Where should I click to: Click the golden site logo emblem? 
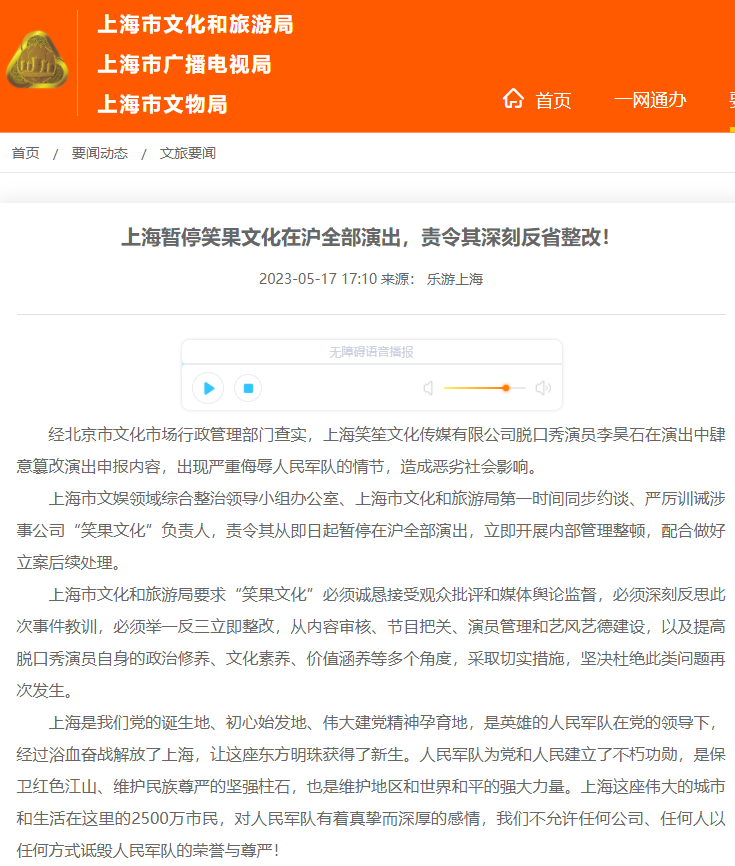37,61
